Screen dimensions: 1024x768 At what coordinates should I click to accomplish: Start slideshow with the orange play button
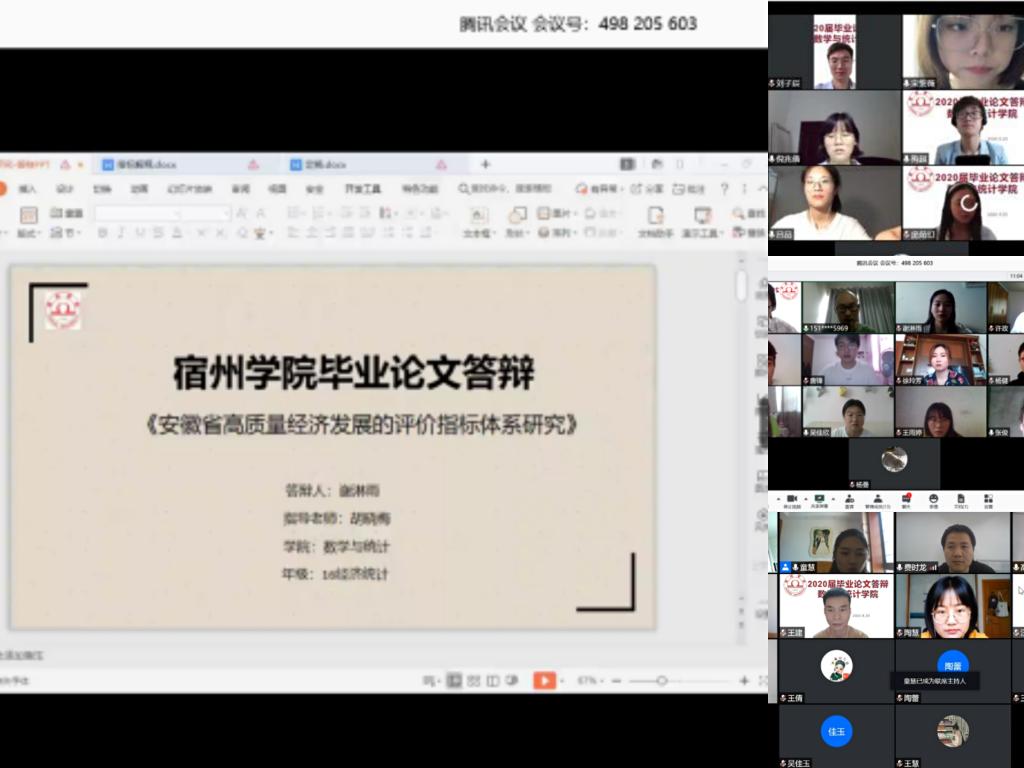pos(543,681)
